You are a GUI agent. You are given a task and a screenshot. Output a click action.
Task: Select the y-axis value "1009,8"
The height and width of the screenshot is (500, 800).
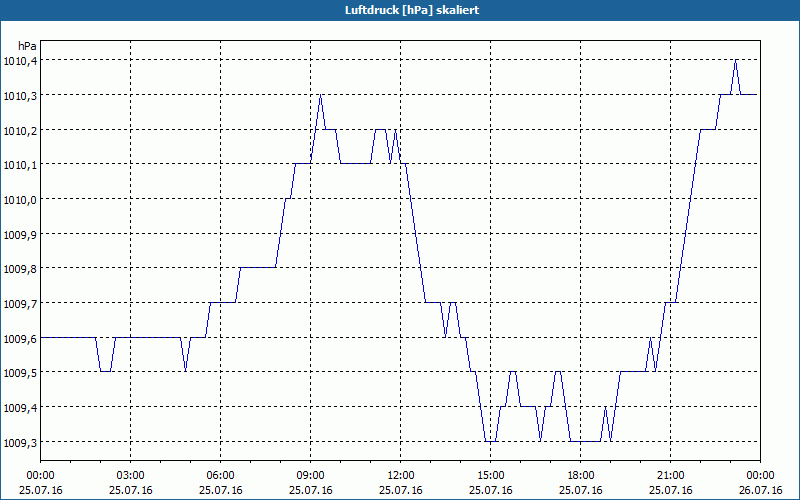(x=20, y=270)
